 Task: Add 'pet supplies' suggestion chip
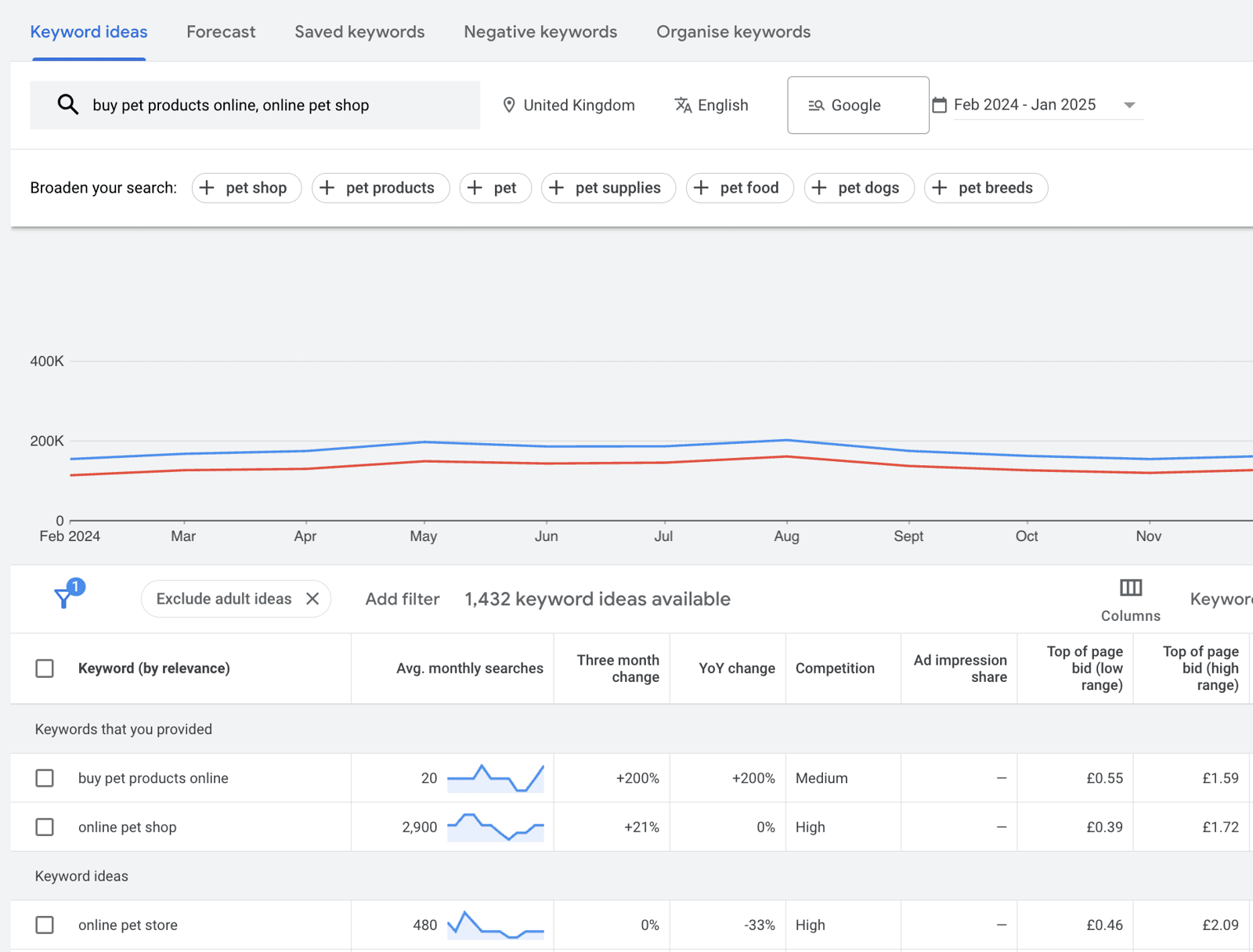pyautogui.click(x=608, y=188)
